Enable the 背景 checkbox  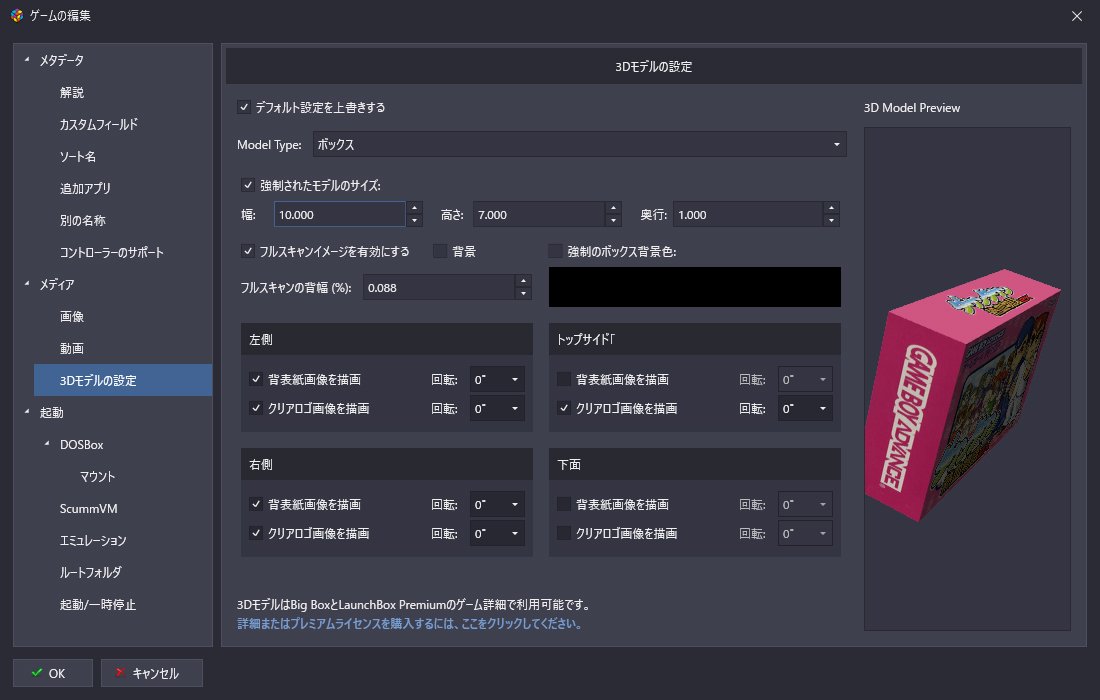click(440, 251)
